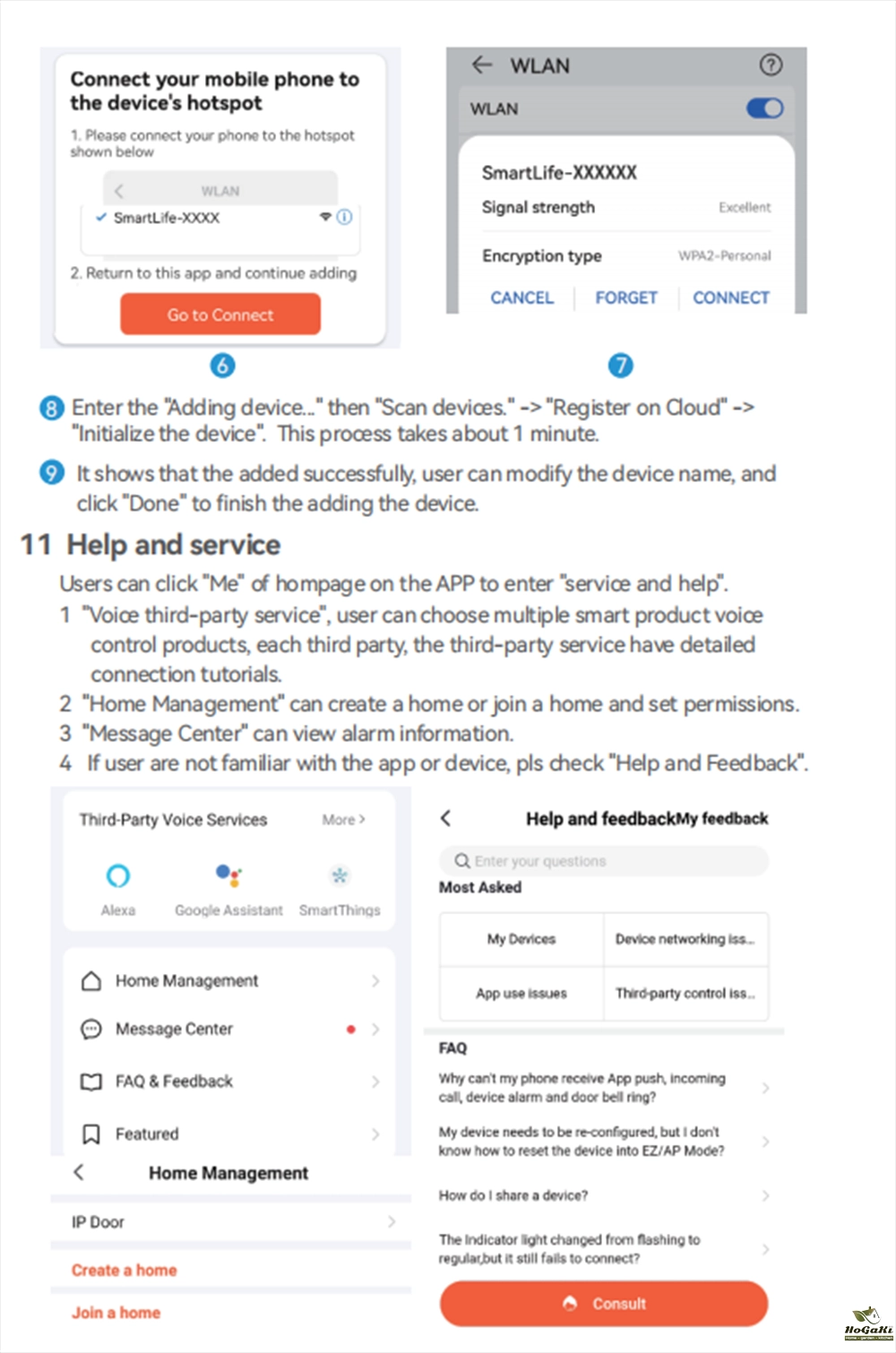Go back using the WLAN arrow

point(482,65)
